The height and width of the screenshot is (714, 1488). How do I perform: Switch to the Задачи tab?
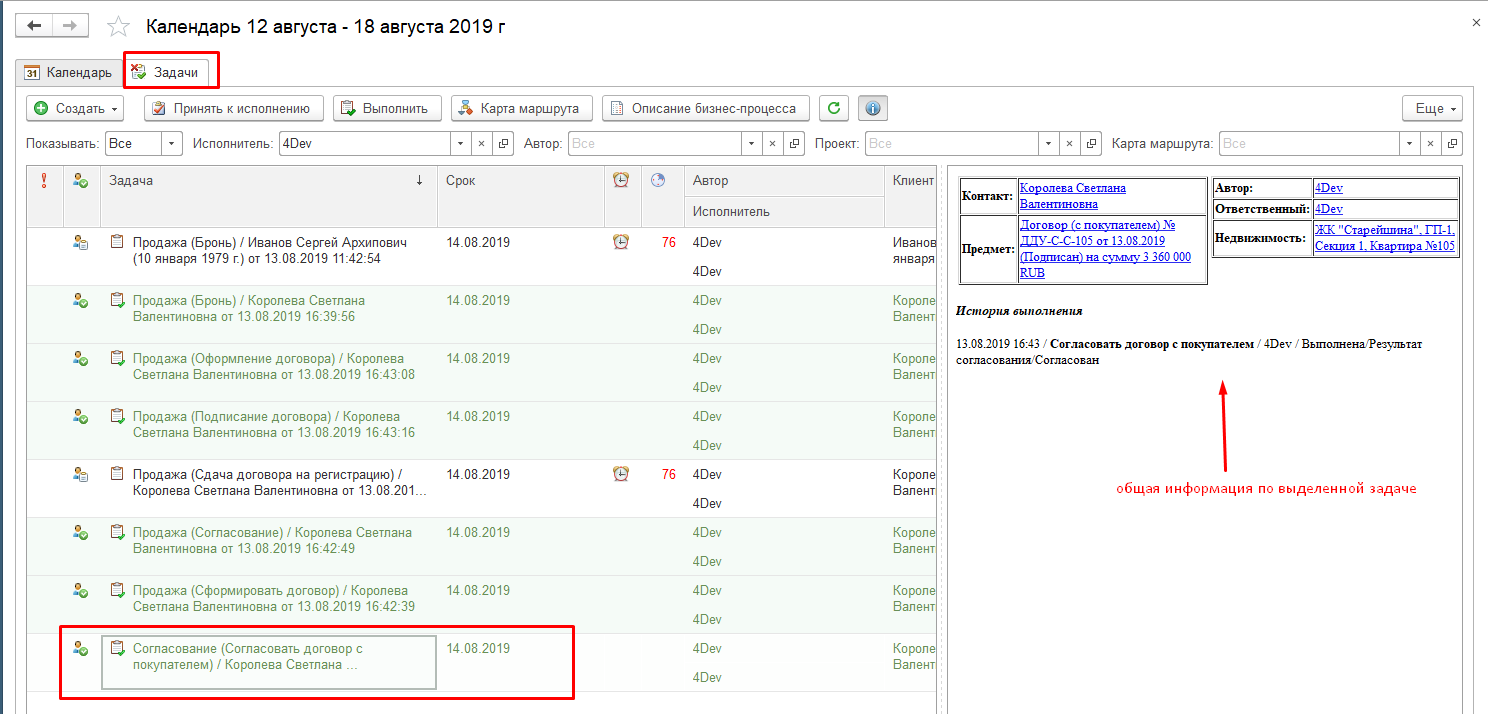coord(171,72)
